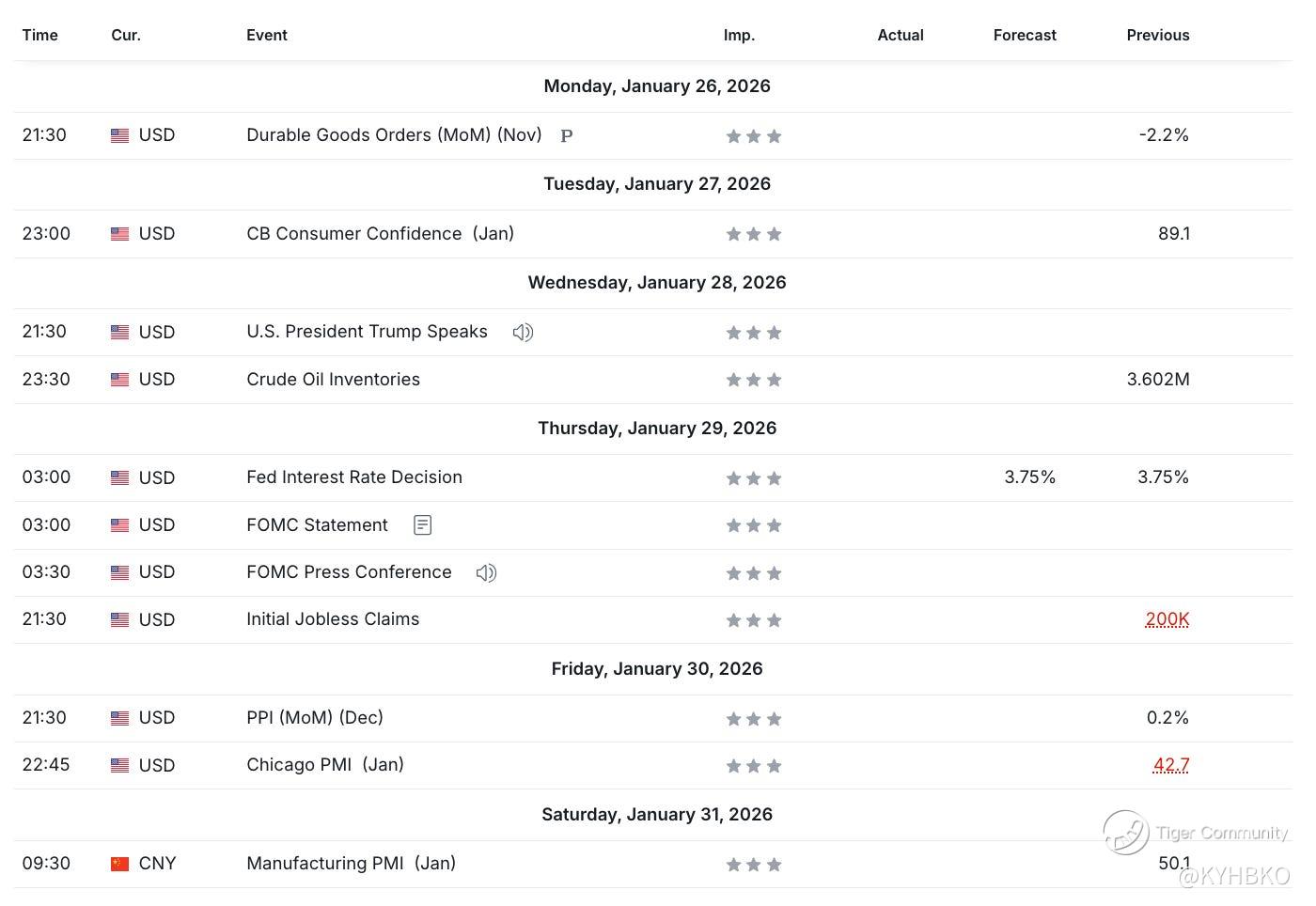1316x906 pixels.
Task: Open the Fed Interest Rate Decision event
Action: tap(354, 476)
